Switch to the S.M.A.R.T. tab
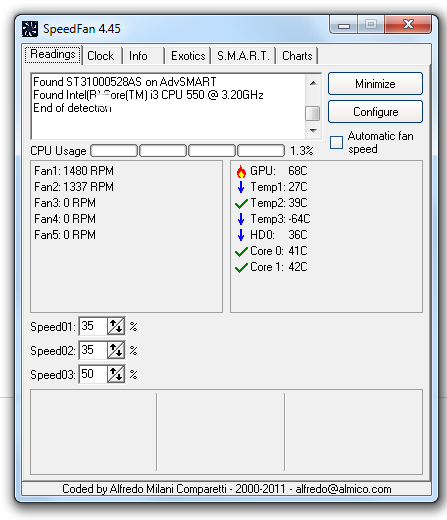 tap(243, 56)
